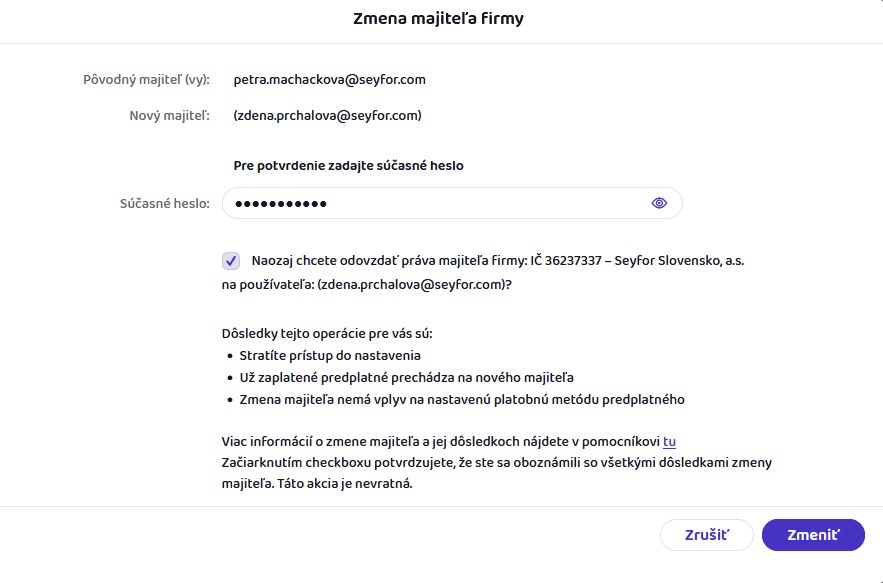Click the "Už zaplatené predplatné" bullet text
This screenshot has width=883, height=583.
(406, 378)
